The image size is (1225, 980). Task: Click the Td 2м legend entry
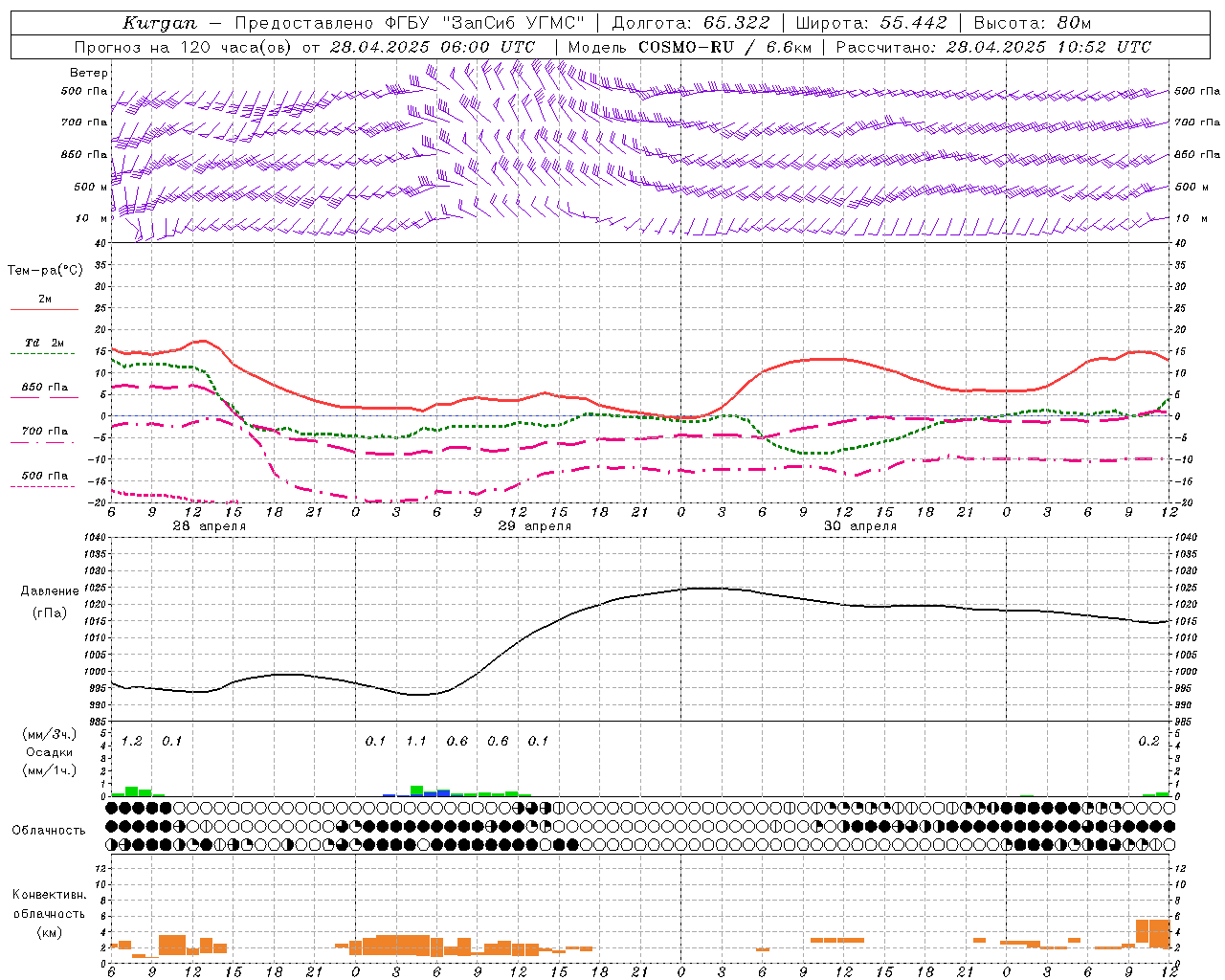pos(45,343)
